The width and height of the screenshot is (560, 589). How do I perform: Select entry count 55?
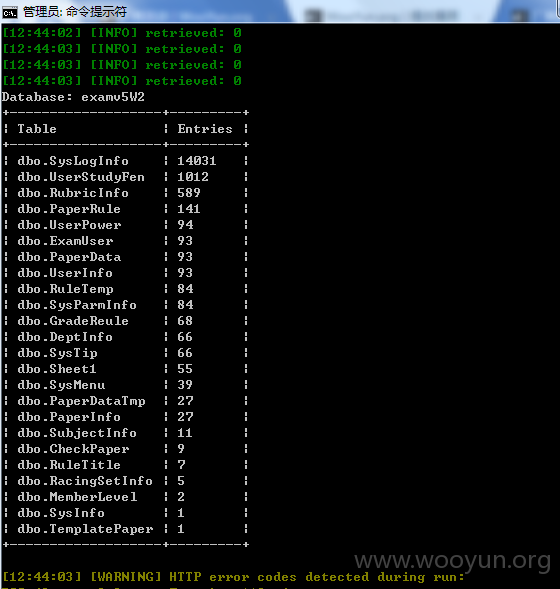[x=185, y=369]
